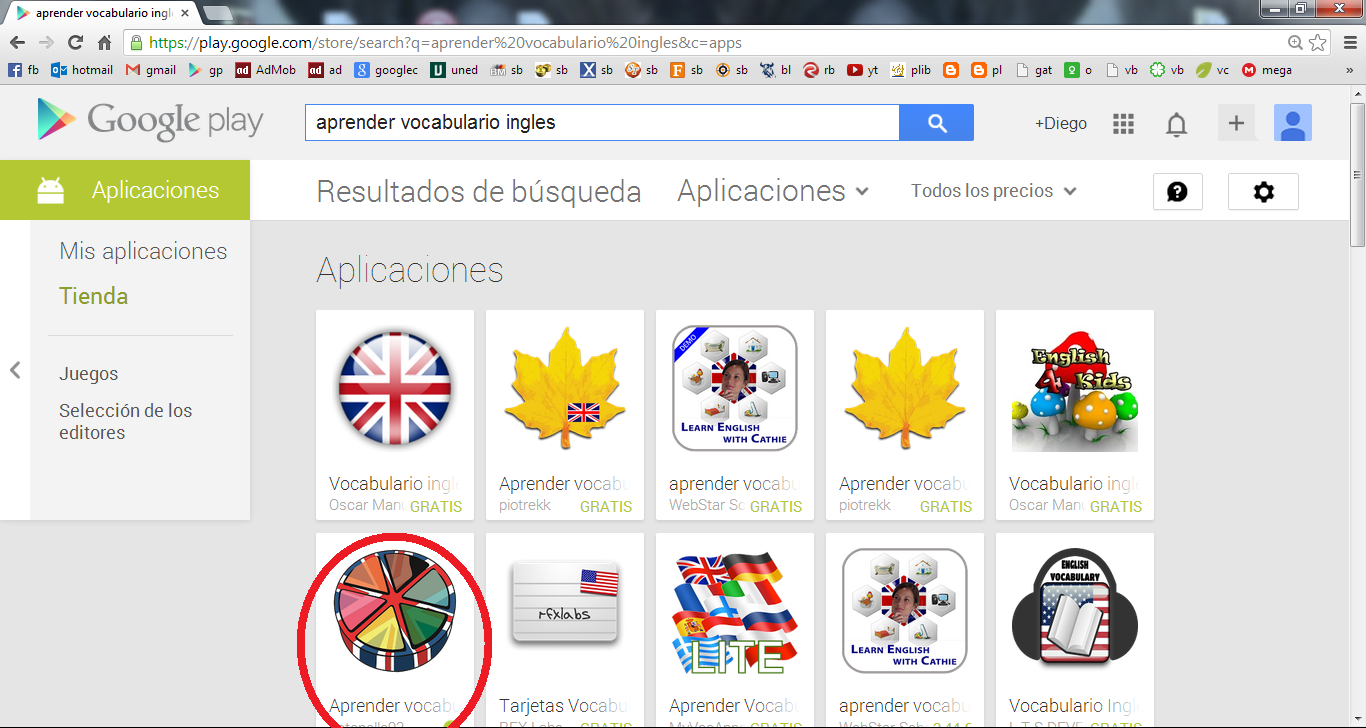Open the blue profile avatar

[1292, 123]
